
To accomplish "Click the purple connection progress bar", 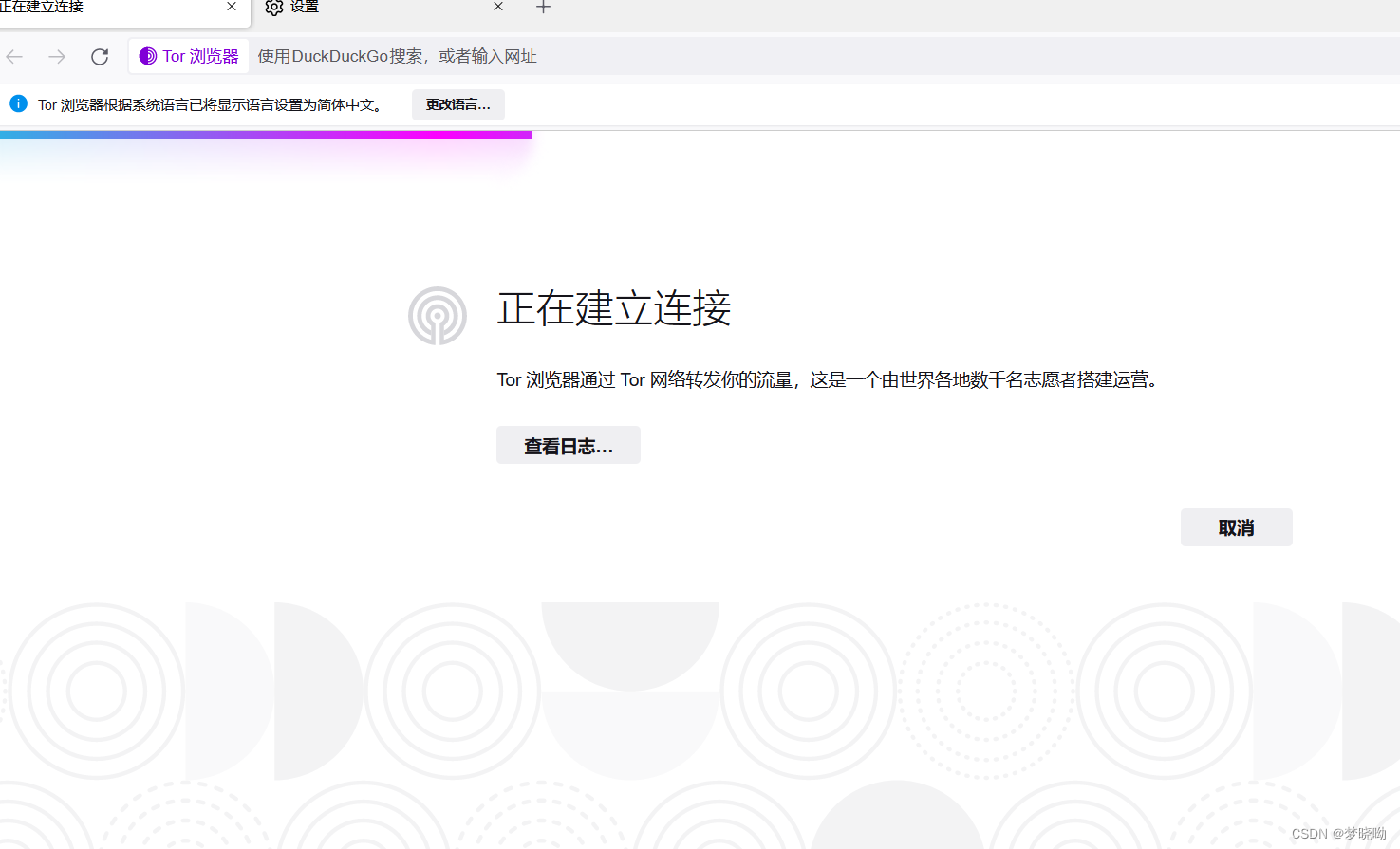I will pyautogui.click(x=266, y=135).
